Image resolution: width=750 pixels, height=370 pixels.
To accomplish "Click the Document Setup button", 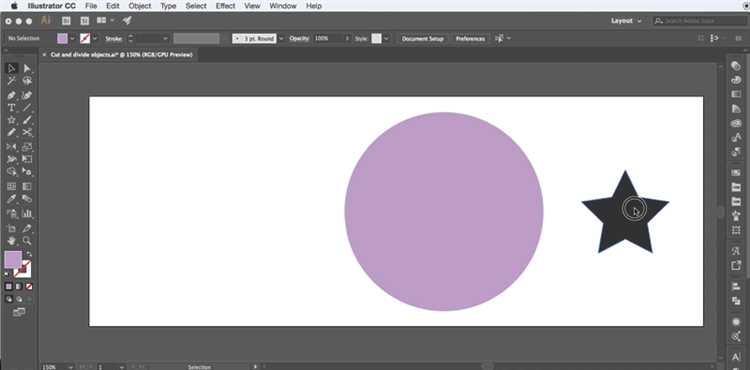I will 423,39.
